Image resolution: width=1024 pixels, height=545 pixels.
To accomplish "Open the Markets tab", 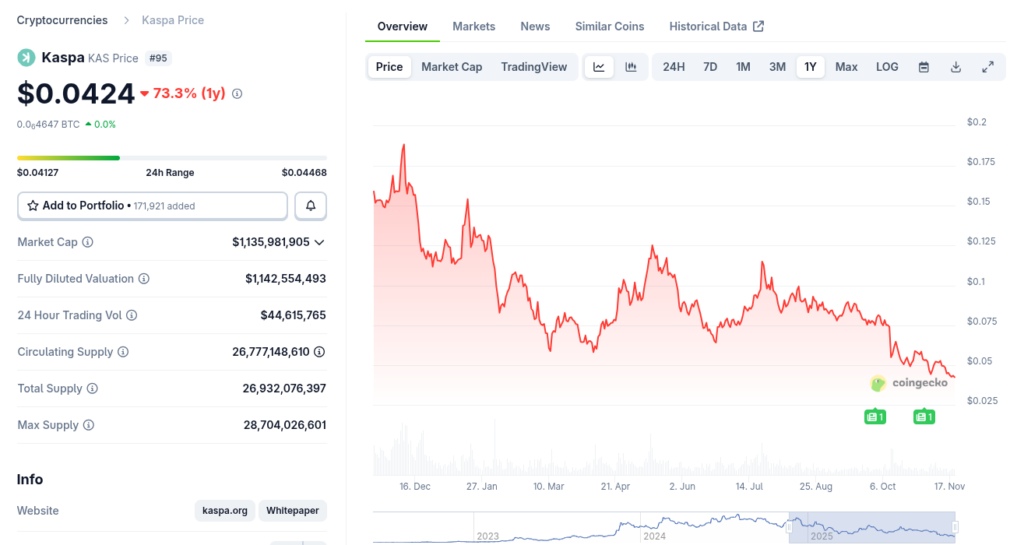I will [x=473, y=26].
